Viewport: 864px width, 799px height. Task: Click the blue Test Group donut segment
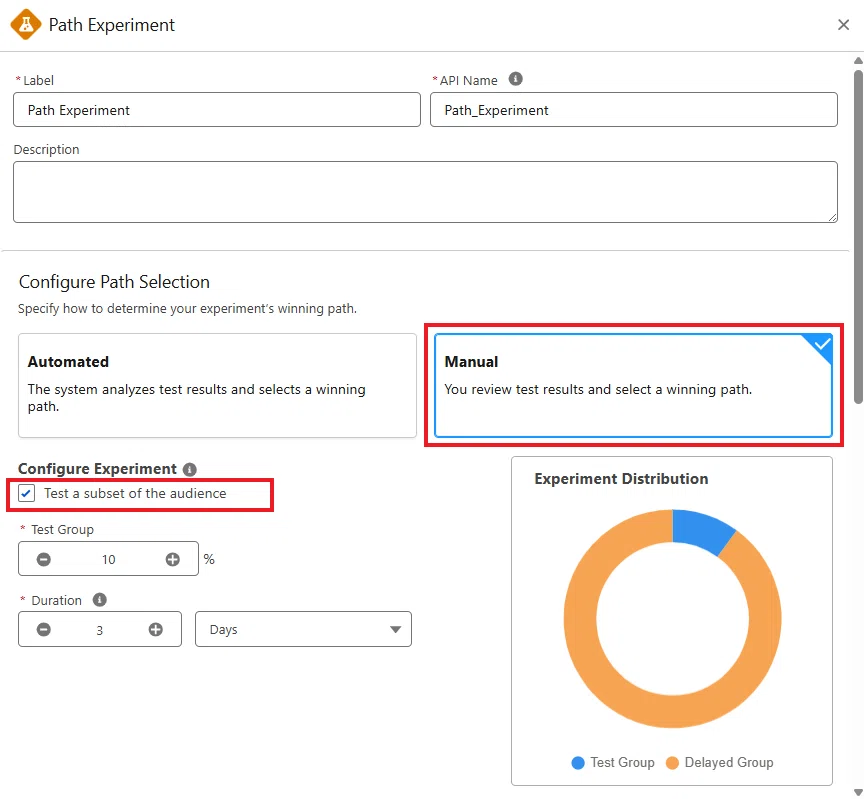click(700, 529)
